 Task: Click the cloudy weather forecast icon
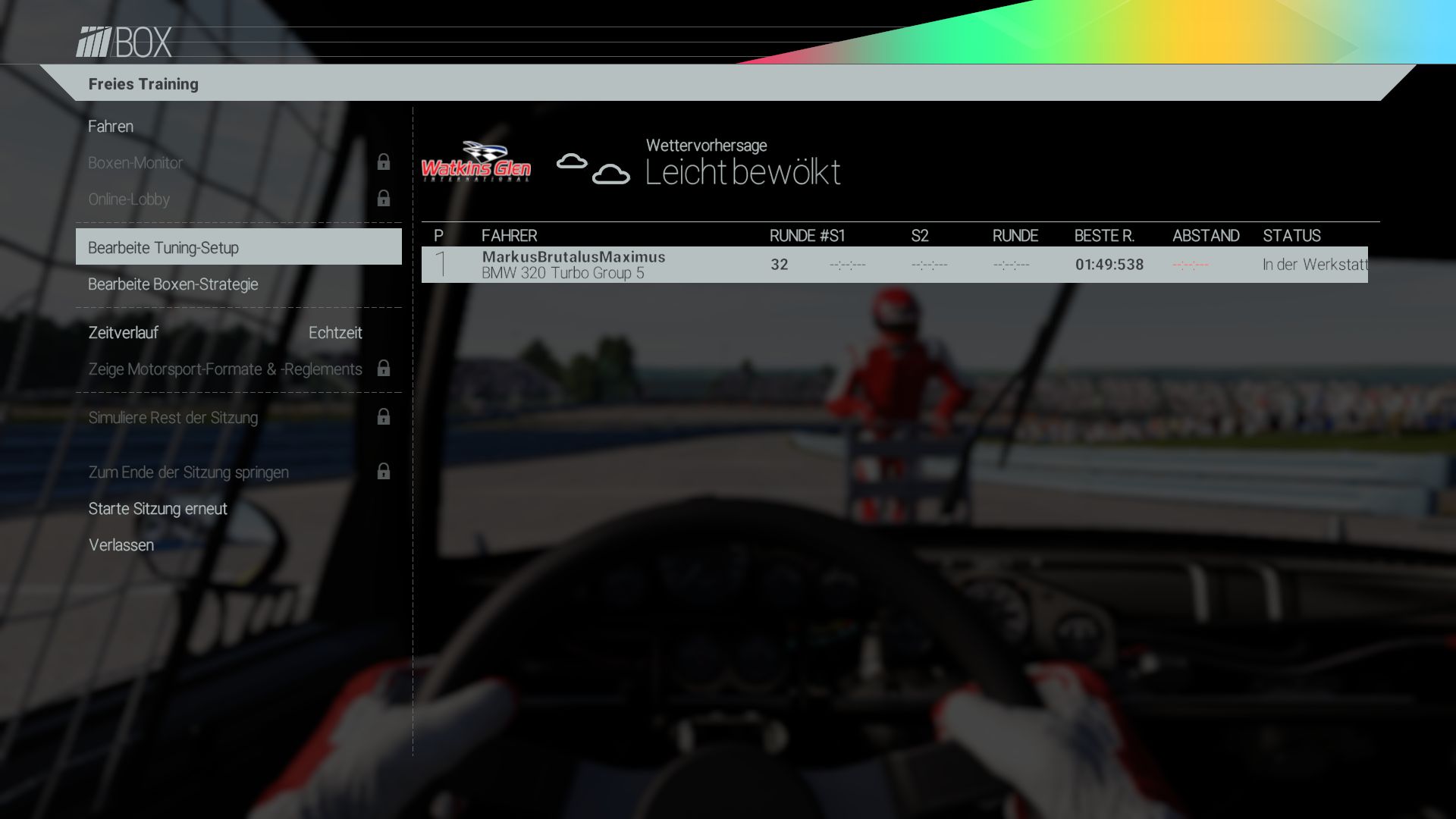pos(593,169)
